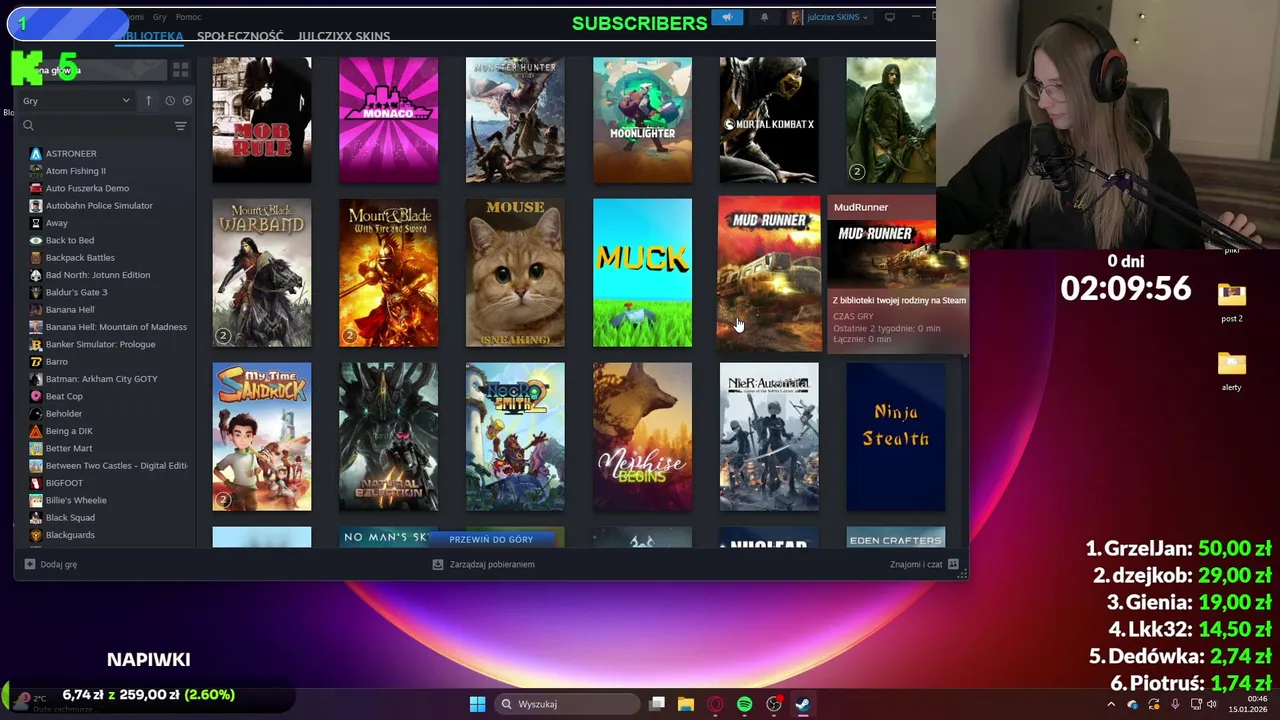Open the NieR:Automata cover

point(769,437)
